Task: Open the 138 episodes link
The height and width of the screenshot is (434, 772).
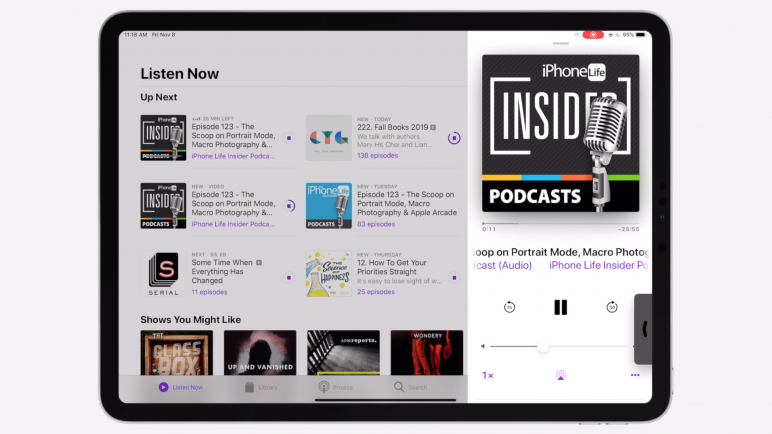Action: tap(378, 156)
